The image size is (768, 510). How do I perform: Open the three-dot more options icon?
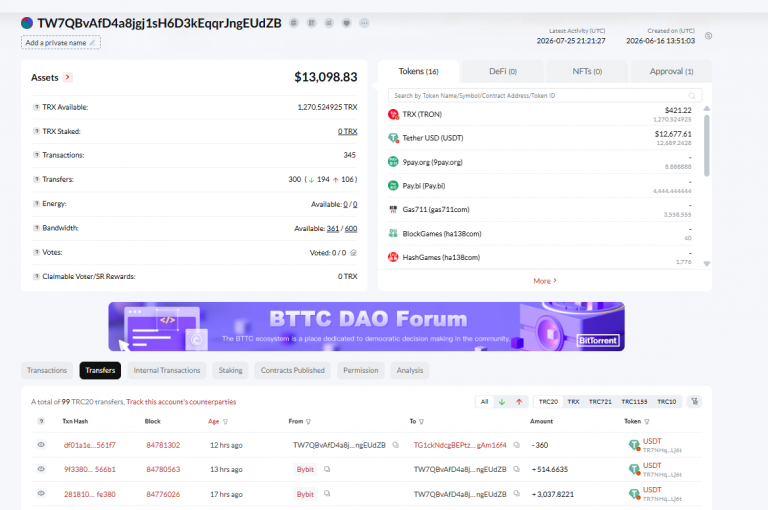364,23
